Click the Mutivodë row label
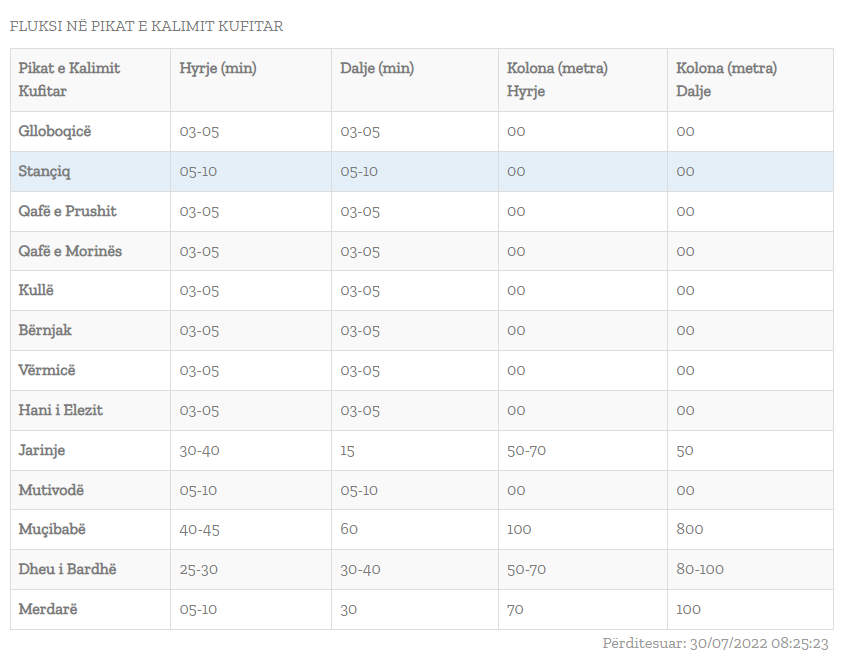The height and width of the screenshot is (667, 845). click(52, 490)
